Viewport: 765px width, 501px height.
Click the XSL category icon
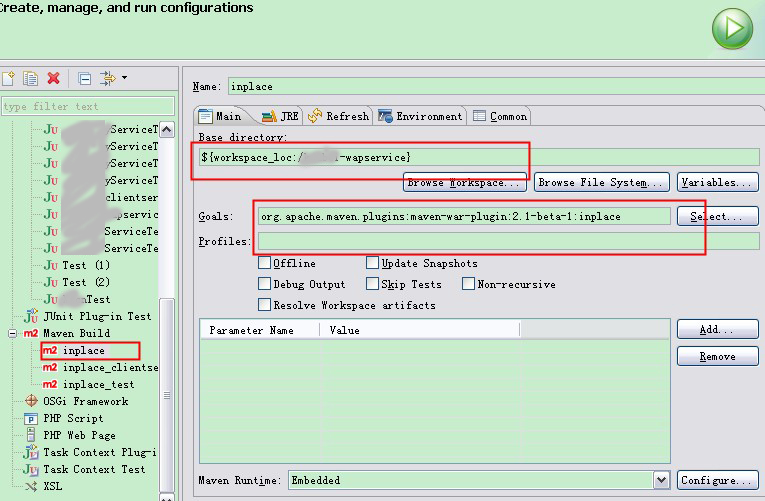click(31, 486)
